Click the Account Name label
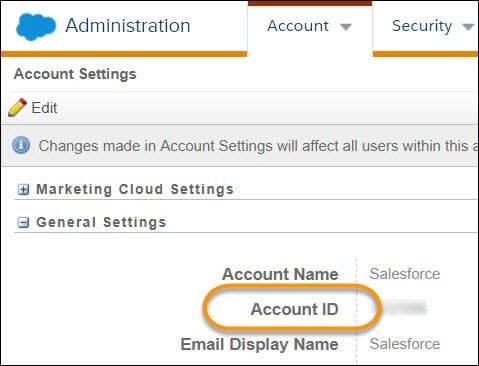479x366 pixels. [280, 274]
